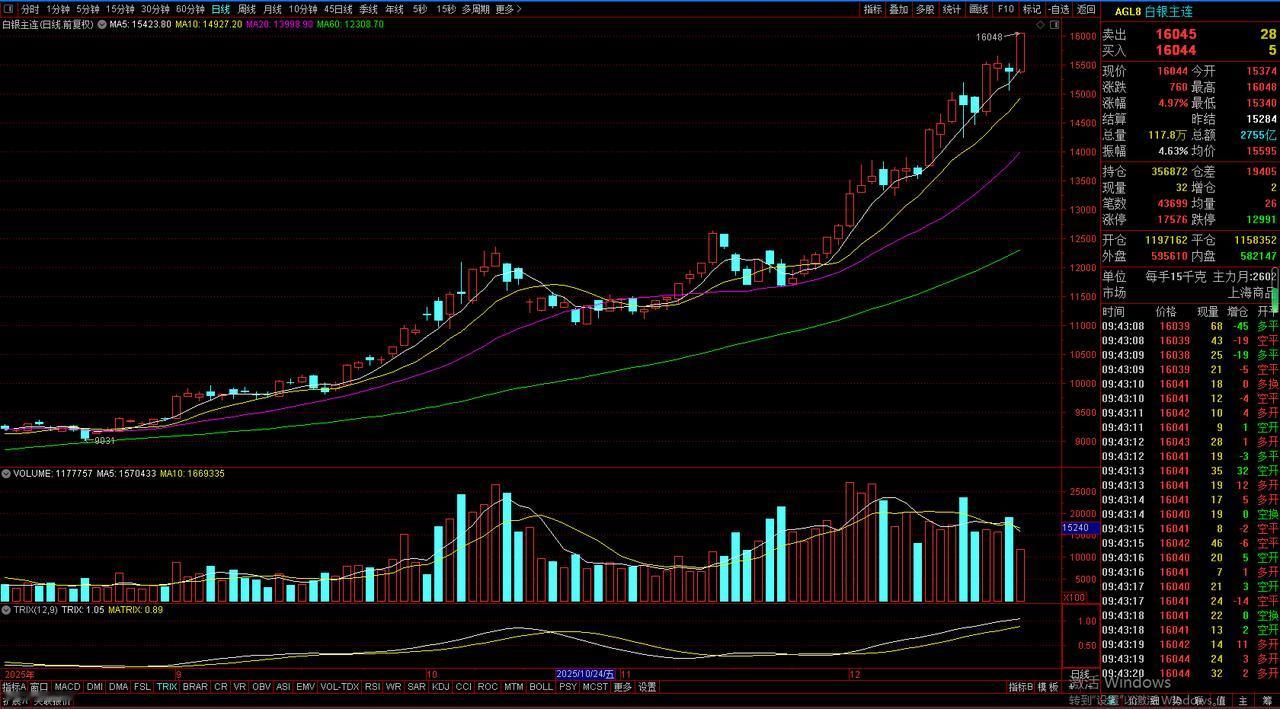
Task: Apply the BOLL indicator
Action: pyautogui.click(x=541, y=687)
